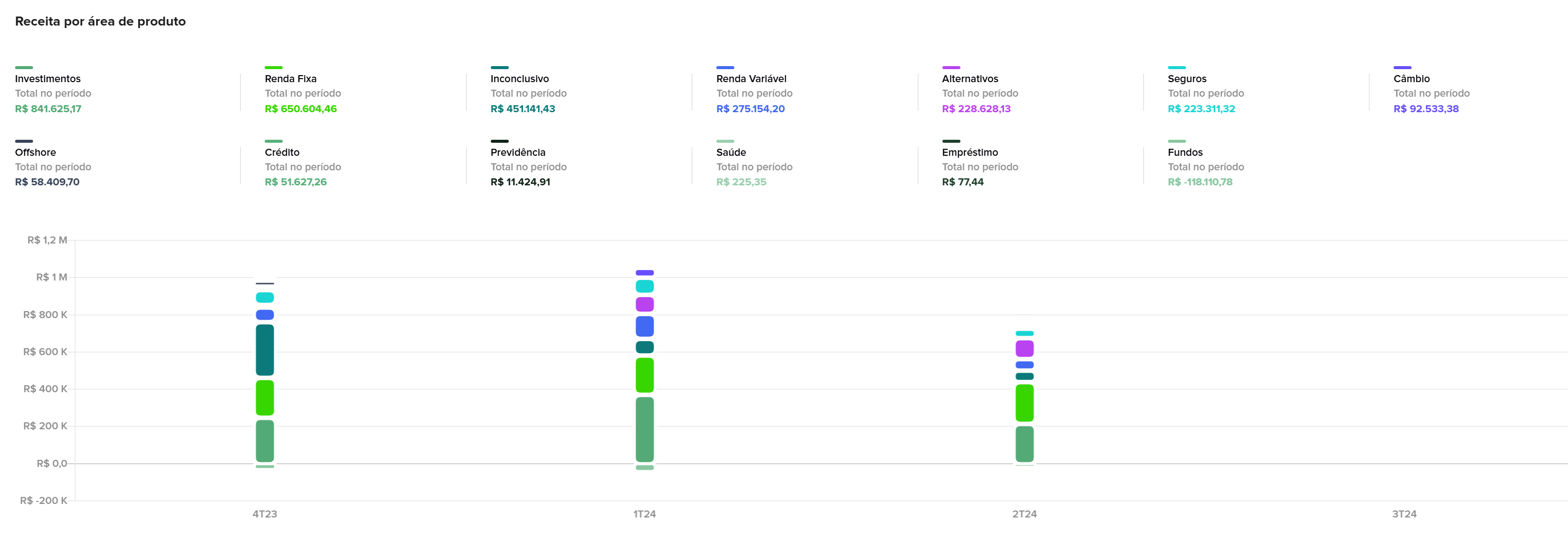Click the teal Inconclusivo segment in 4T23 bar
Screen dimensions: 1568x539
(265, 350)
